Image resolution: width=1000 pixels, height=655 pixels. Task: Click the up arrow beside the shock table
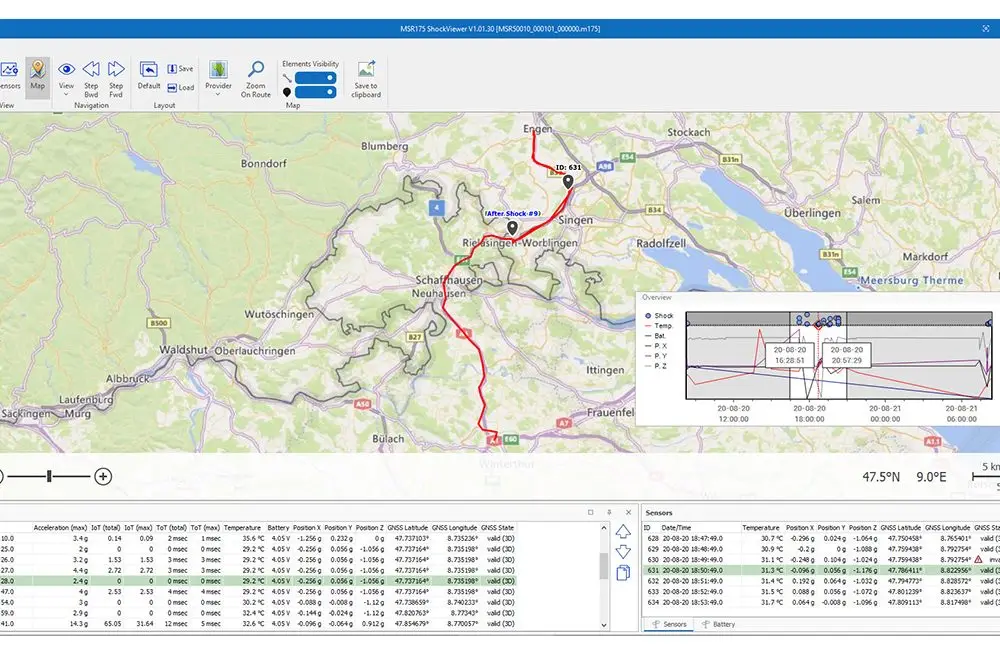point(624,531)
